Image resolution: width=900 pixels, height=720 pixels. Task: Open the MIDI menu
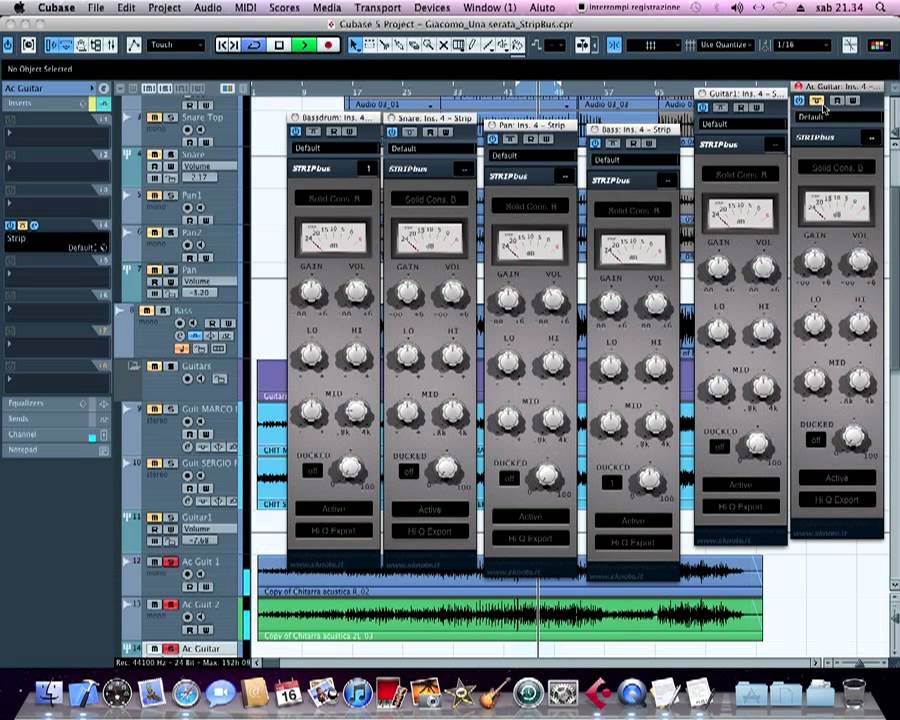point(245,7)
